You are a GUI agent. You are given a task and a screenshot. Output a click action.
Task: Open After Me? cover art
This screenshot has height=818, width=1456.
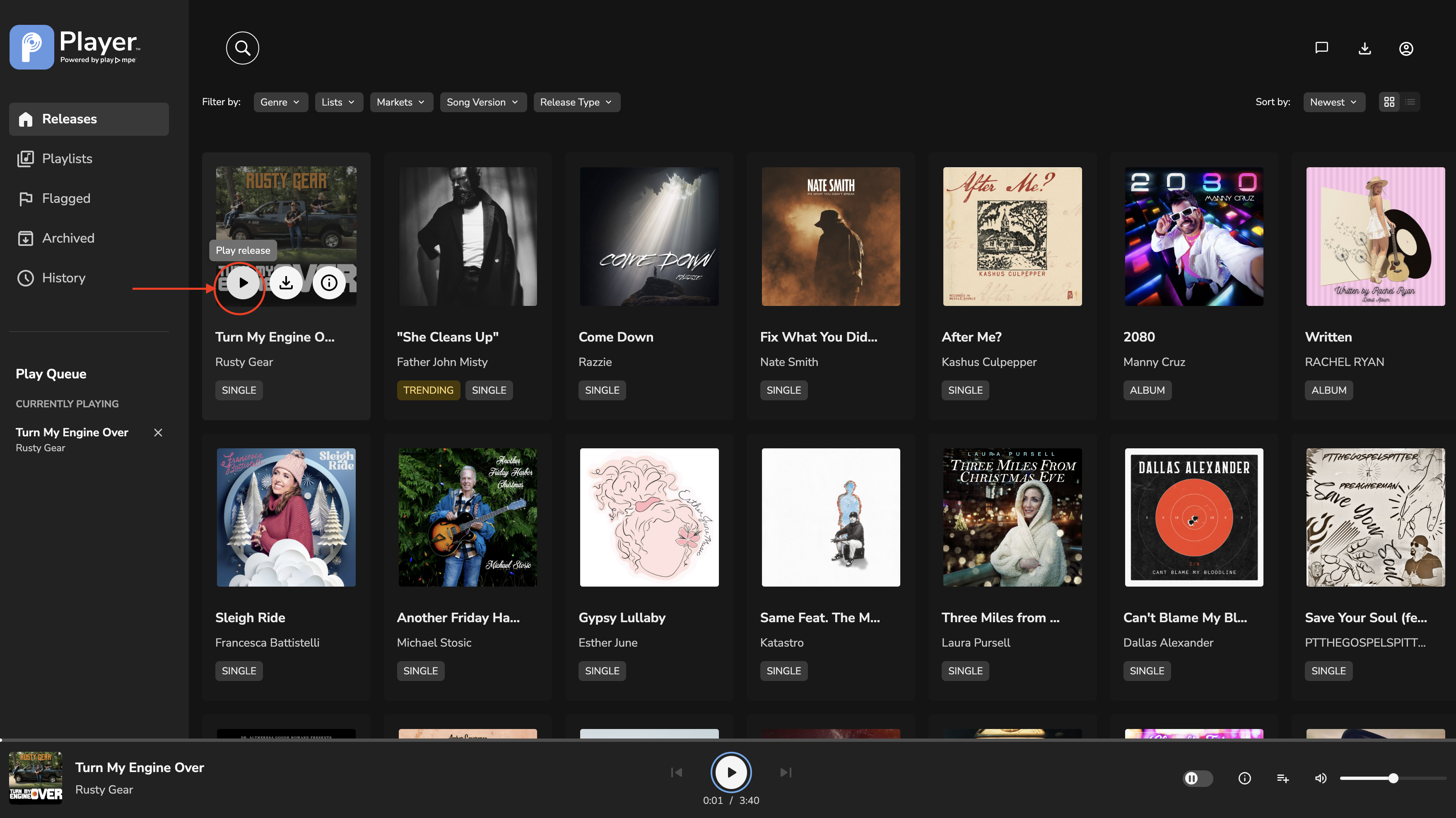(1012, 237)
